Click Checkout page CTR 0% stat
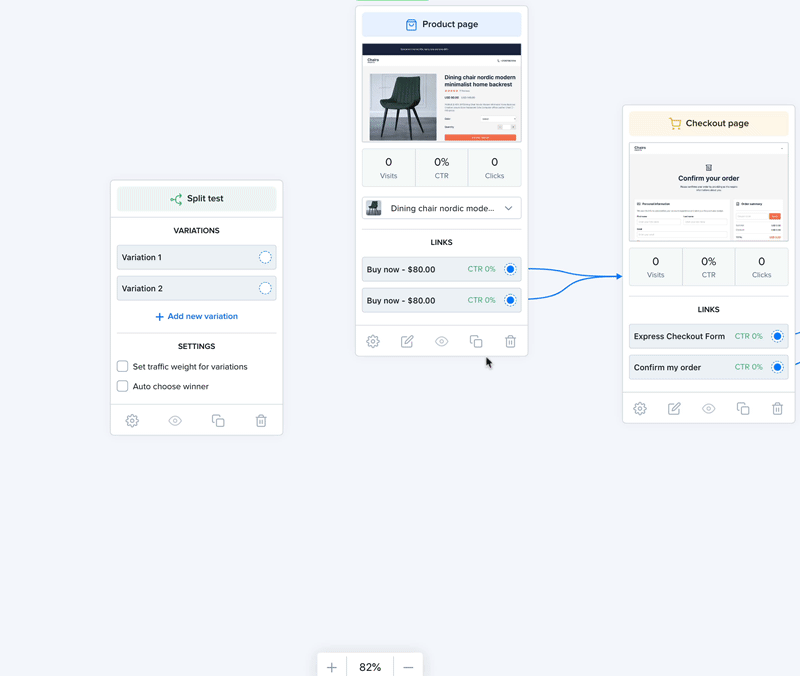 point(708,267)
